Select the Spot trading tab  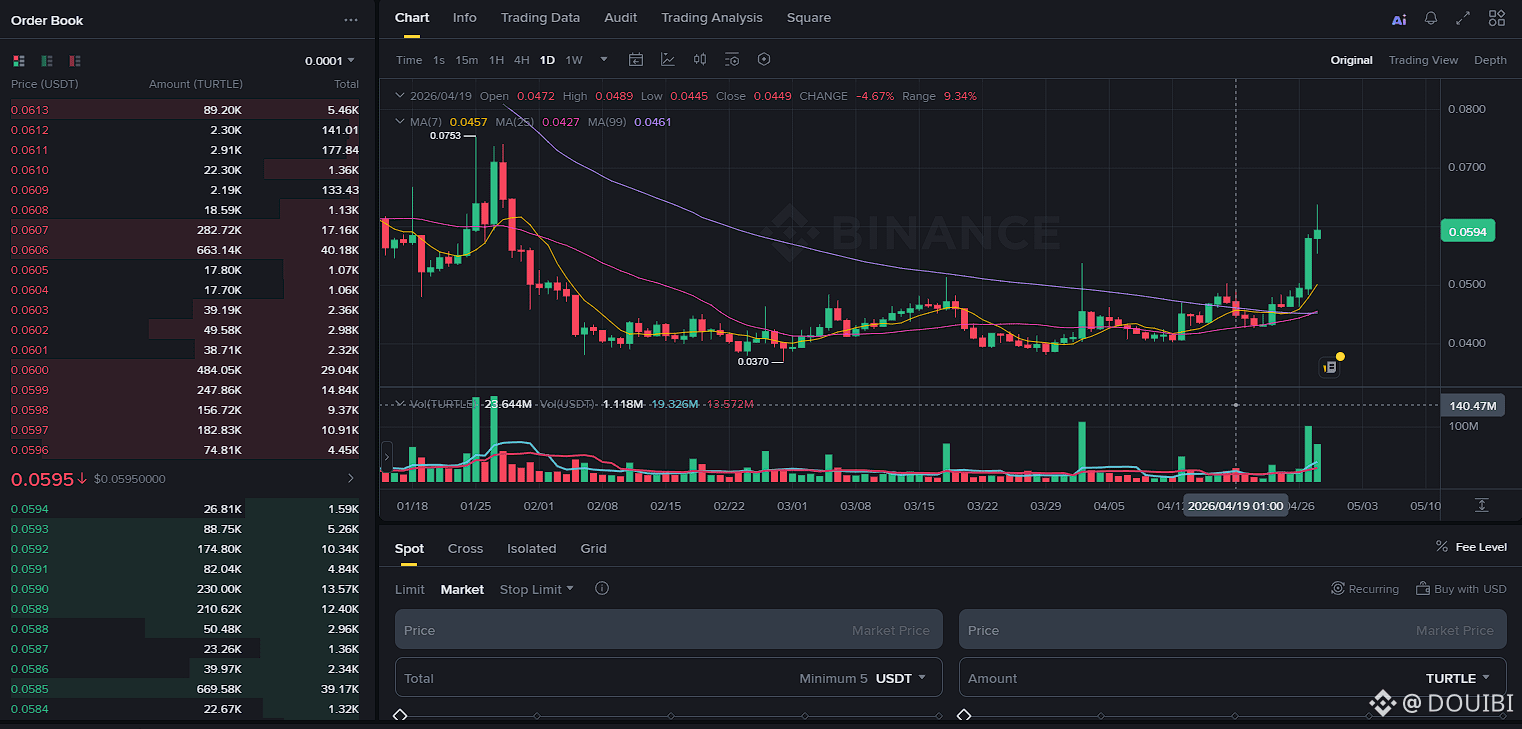(410, 548)
